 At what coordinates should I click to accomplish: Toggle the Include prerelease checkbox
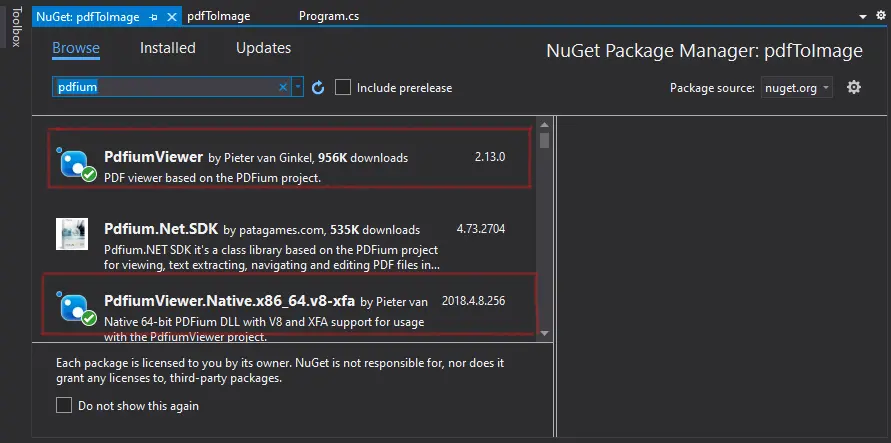pos(343,87)
